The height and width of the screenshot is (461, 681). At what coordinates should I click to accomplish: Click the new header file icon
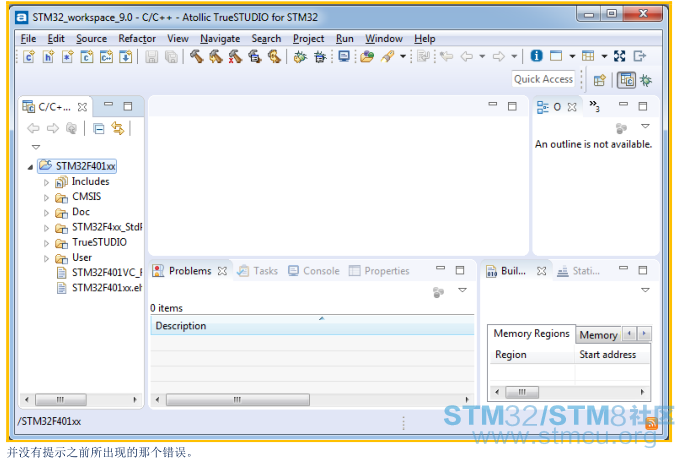tap(48, 56)
